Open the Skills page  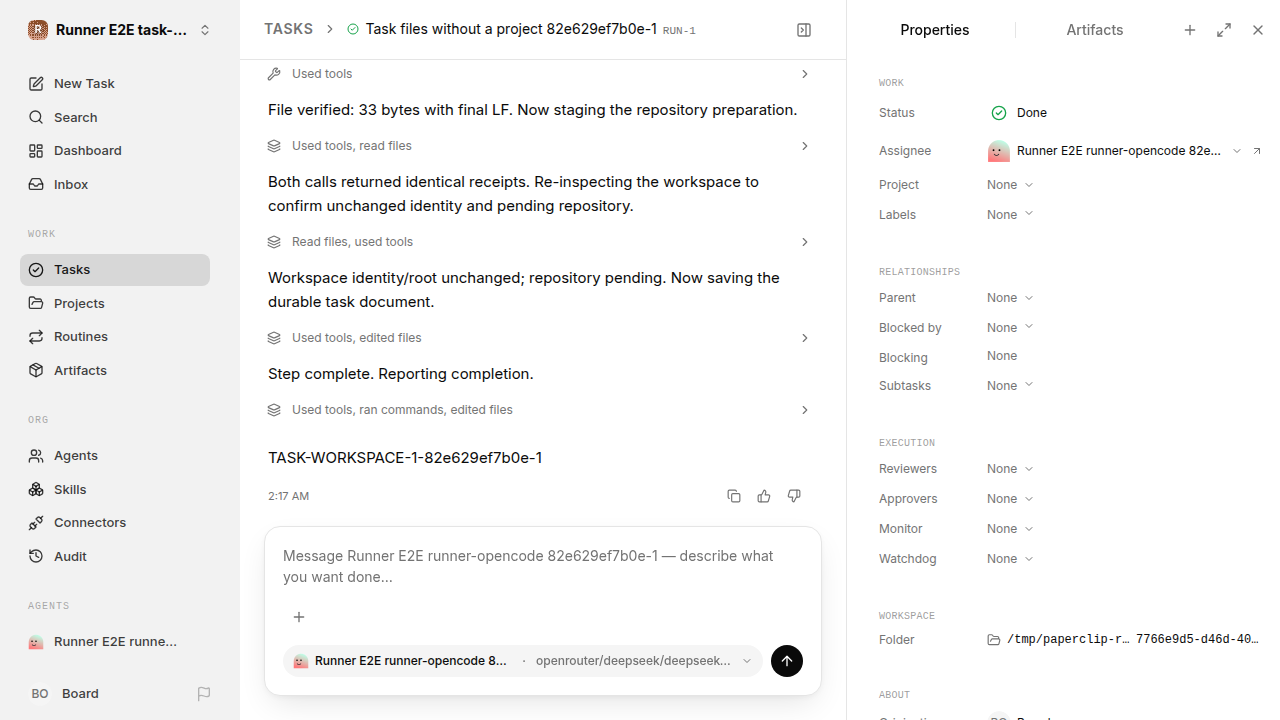(115, 490)
